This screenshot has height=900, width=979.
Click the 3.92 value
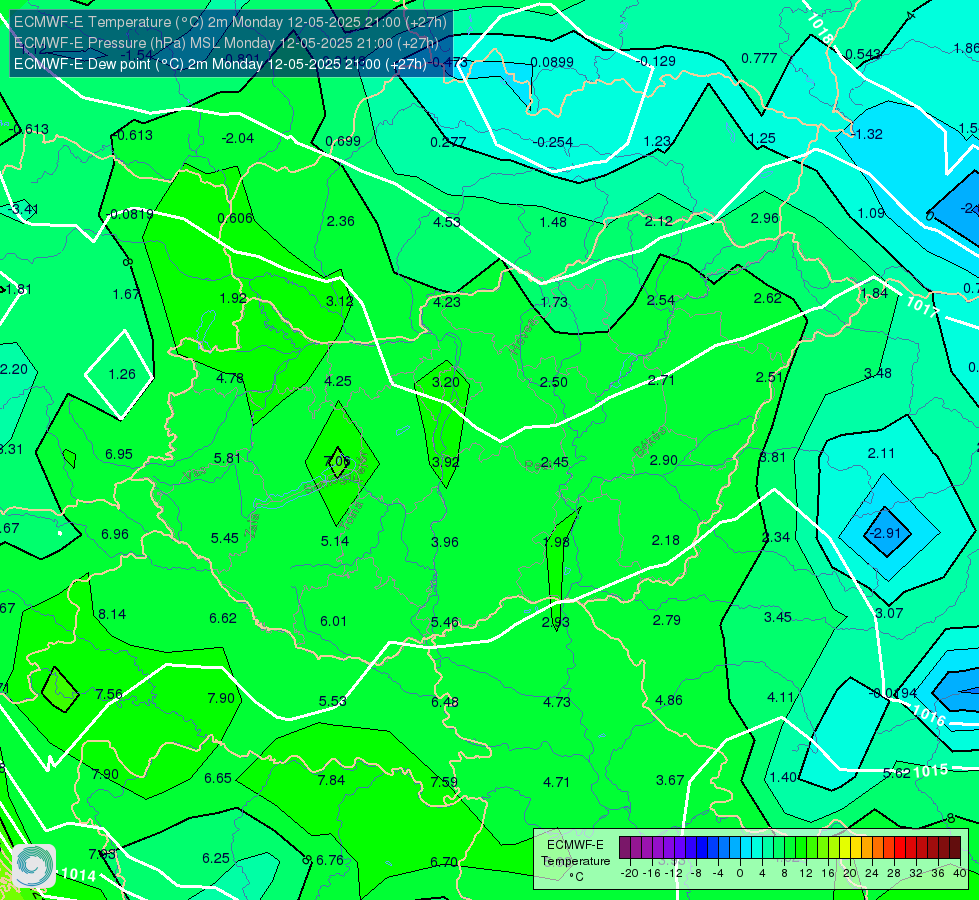(446, 462)
